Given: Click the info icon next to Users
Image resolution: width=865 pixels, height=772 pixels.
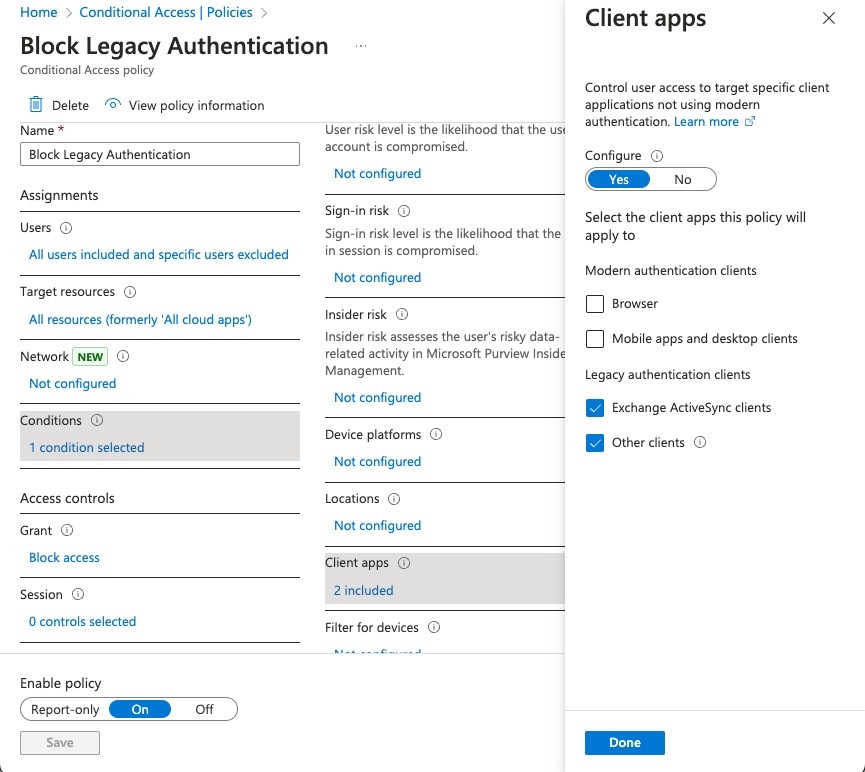Looking at the screenshot, I should (x=66, y=228).
